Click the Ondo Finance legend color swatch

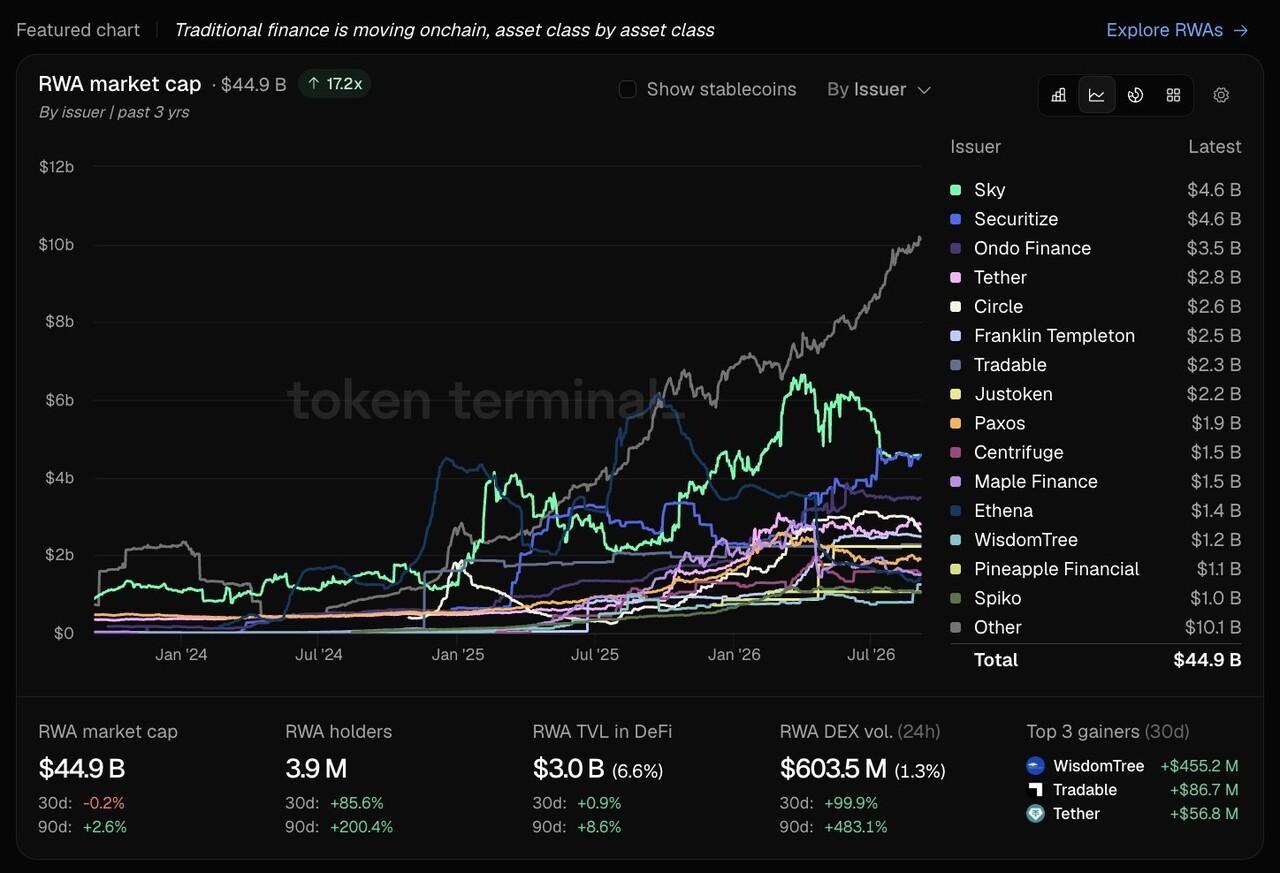pyautogui.click(x=956, y=248)
